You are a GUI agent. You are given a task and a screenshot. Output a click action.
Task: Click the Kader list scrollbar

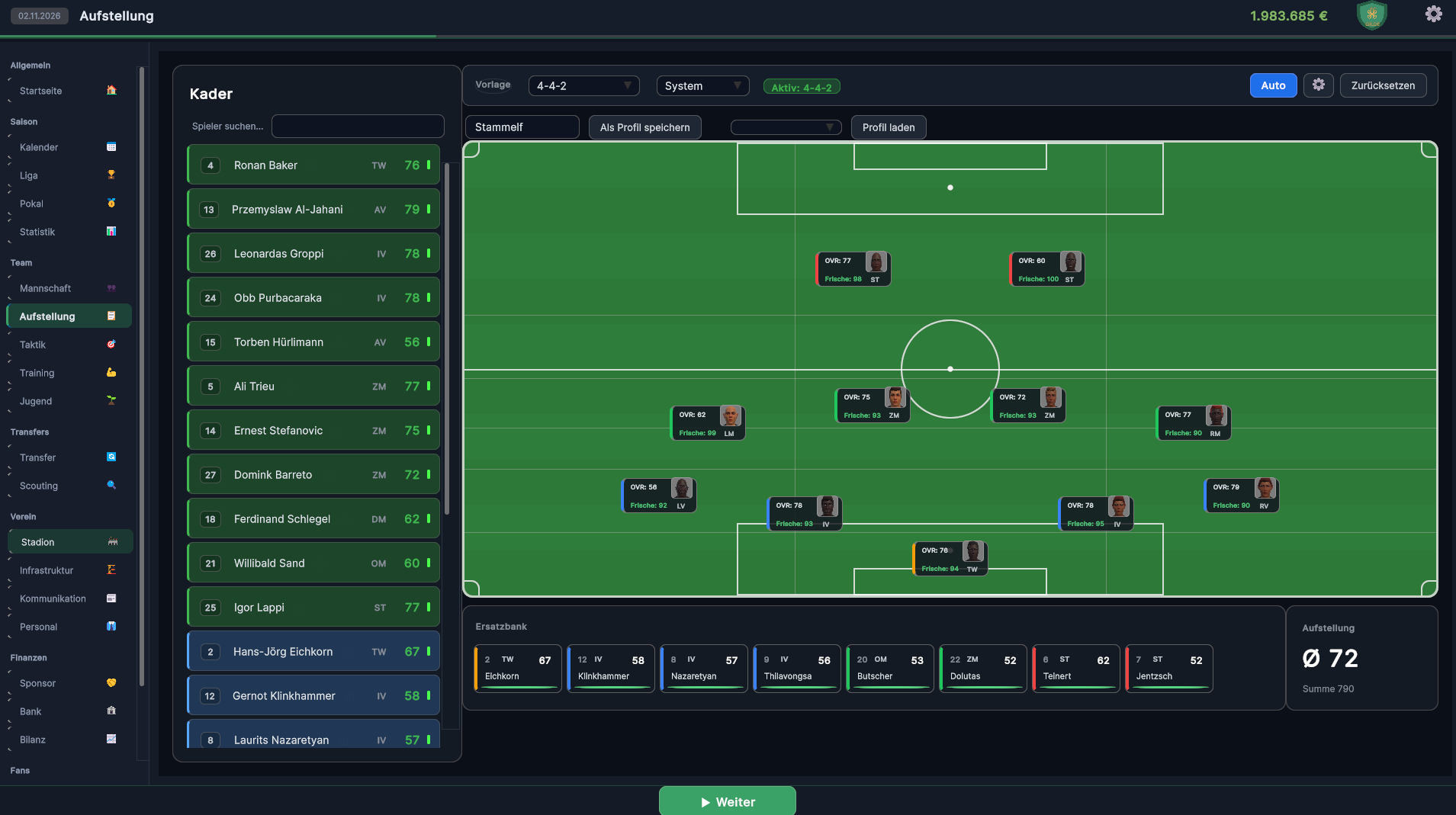coord(447,339)
